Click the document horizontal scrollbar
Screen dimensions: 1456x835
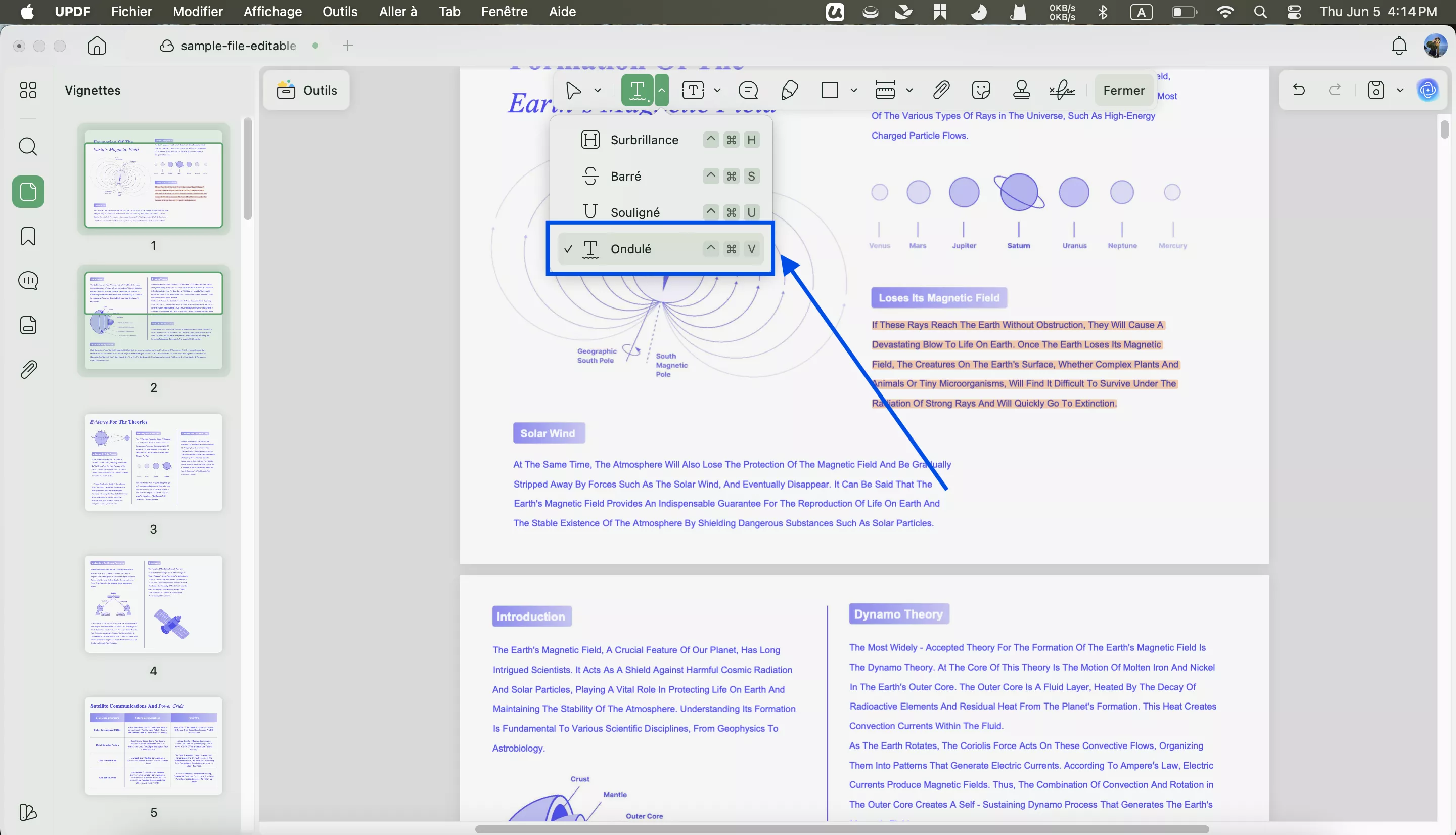tap(842, 829)
